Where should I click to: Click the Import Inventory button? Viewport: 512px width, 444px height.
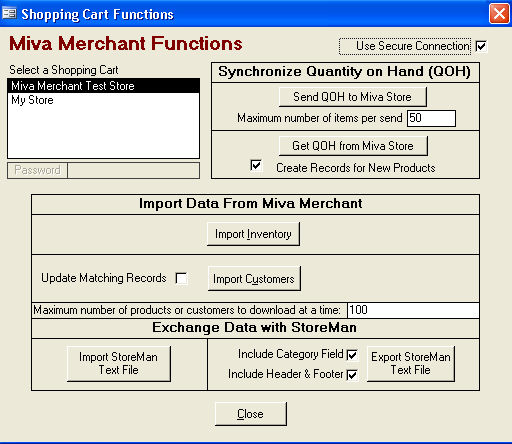pyautogui.click(x=253, y=234)
